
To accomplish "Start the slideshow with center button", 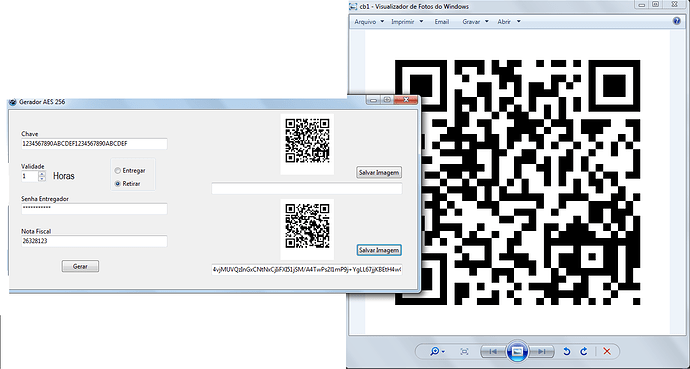I will tap(518, 351).
